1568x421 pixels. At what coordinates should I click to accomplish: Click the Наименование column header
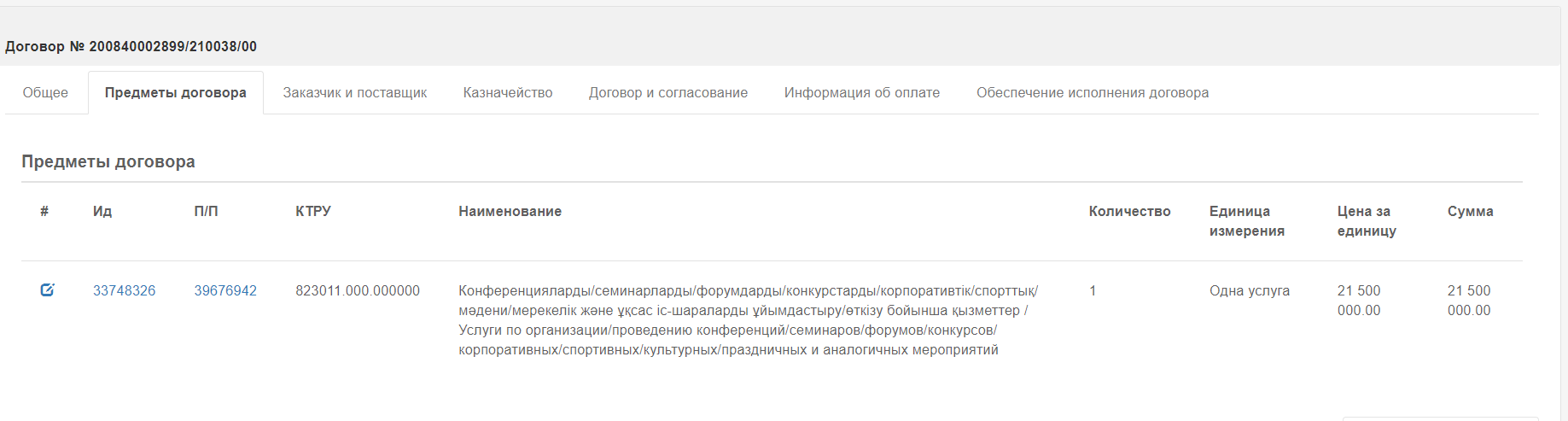[510, 211]
